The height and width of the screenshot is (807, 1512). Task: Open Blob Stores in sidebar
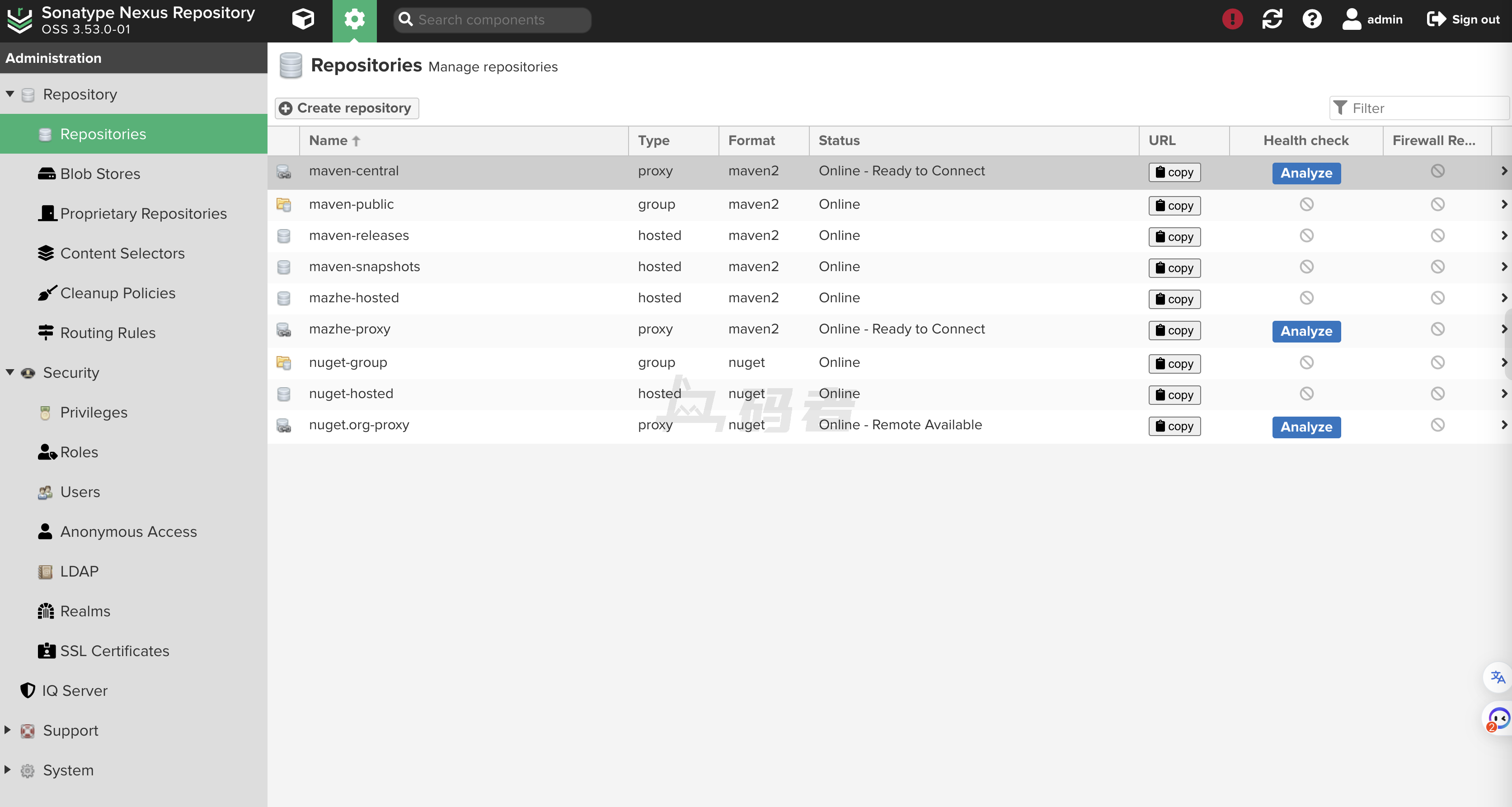tap(100, 174)
